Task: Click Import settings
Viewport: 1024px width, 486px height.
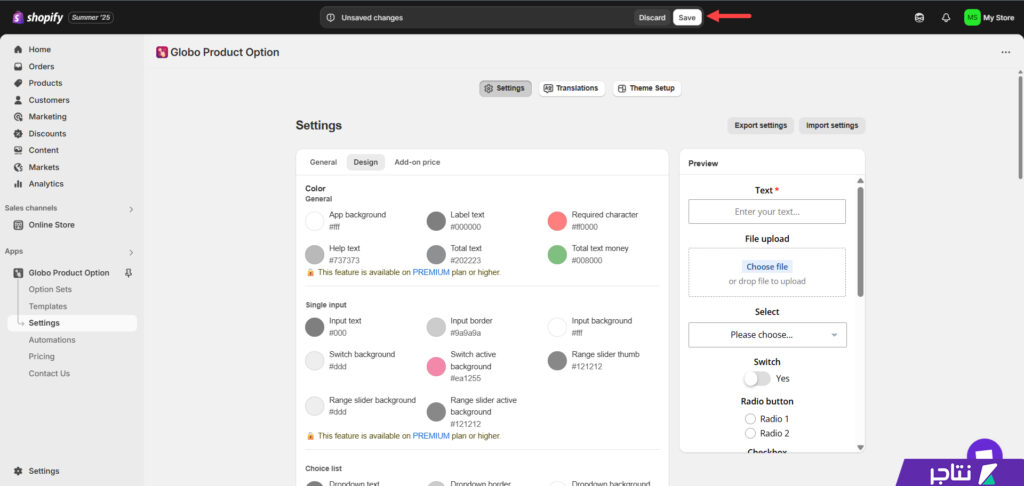Action: [832, 125]
